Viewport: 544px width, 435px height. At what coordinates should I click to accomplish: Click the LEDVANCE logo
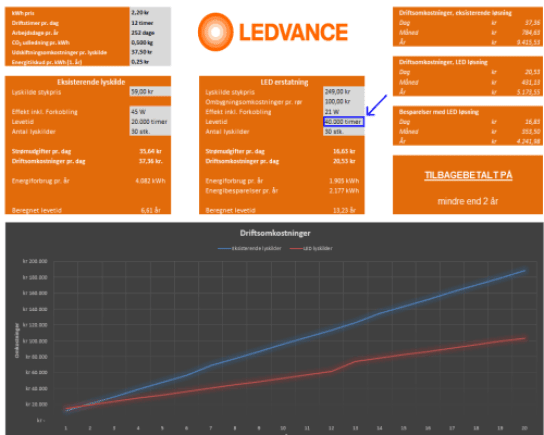pos(273,32)
